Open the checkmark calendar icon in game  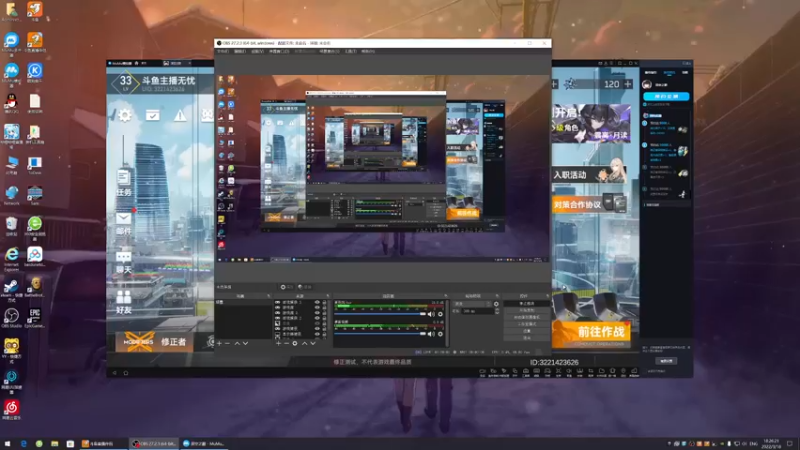152,115
